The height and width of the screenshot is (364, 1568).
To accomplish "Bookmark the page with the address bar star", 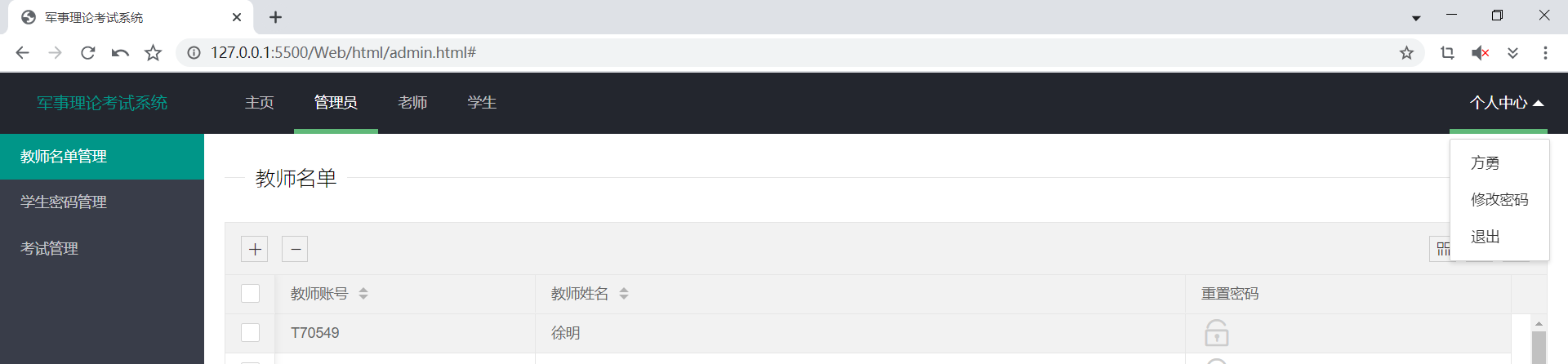I will (x=1406, y=53).
